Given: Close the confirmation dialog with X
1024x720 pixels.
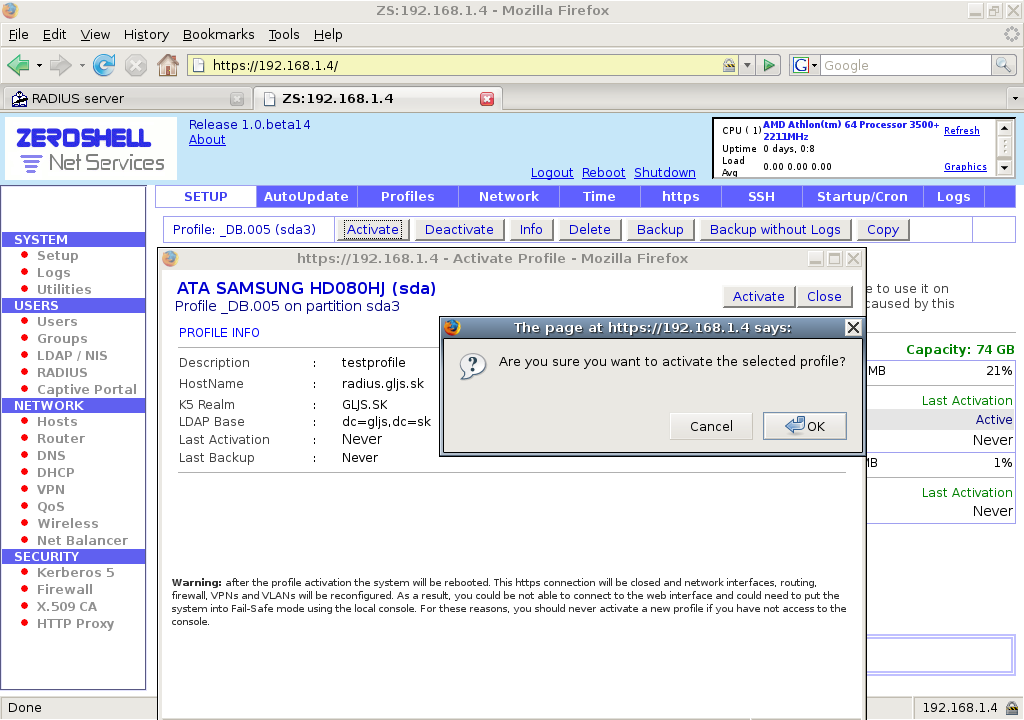Looking at the screenshot, I should pyautogui.click(x=853, y=327).
